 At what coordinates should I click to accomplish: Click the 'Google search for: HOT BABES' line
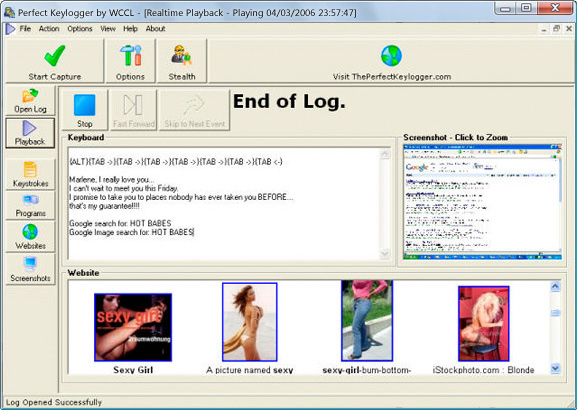coord(120,223)
